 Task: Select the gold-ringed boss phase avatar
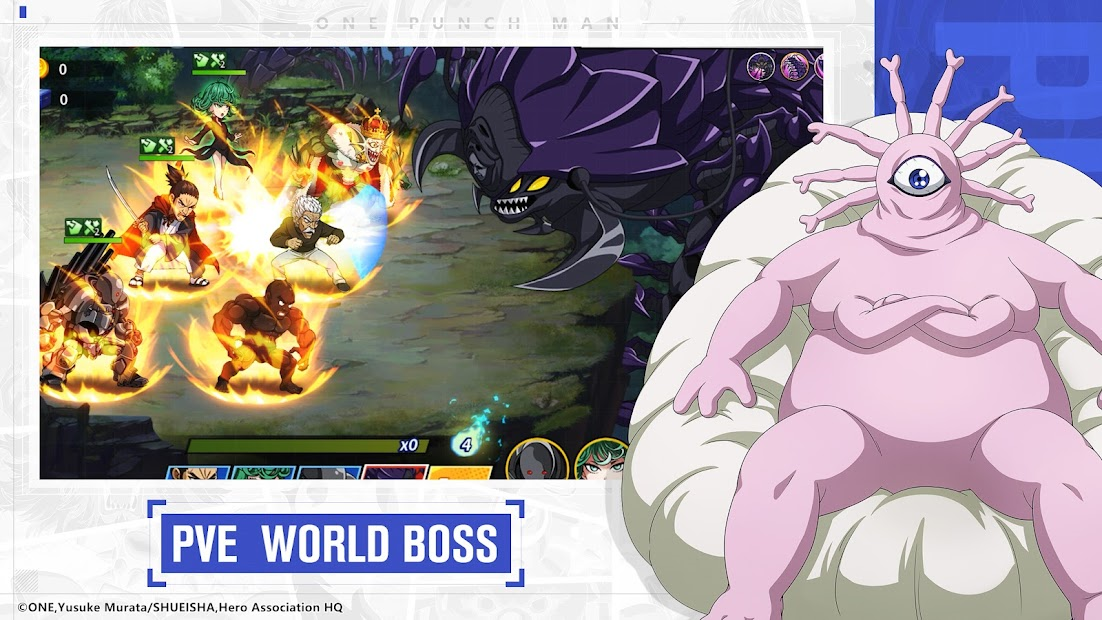click(794, 66)
